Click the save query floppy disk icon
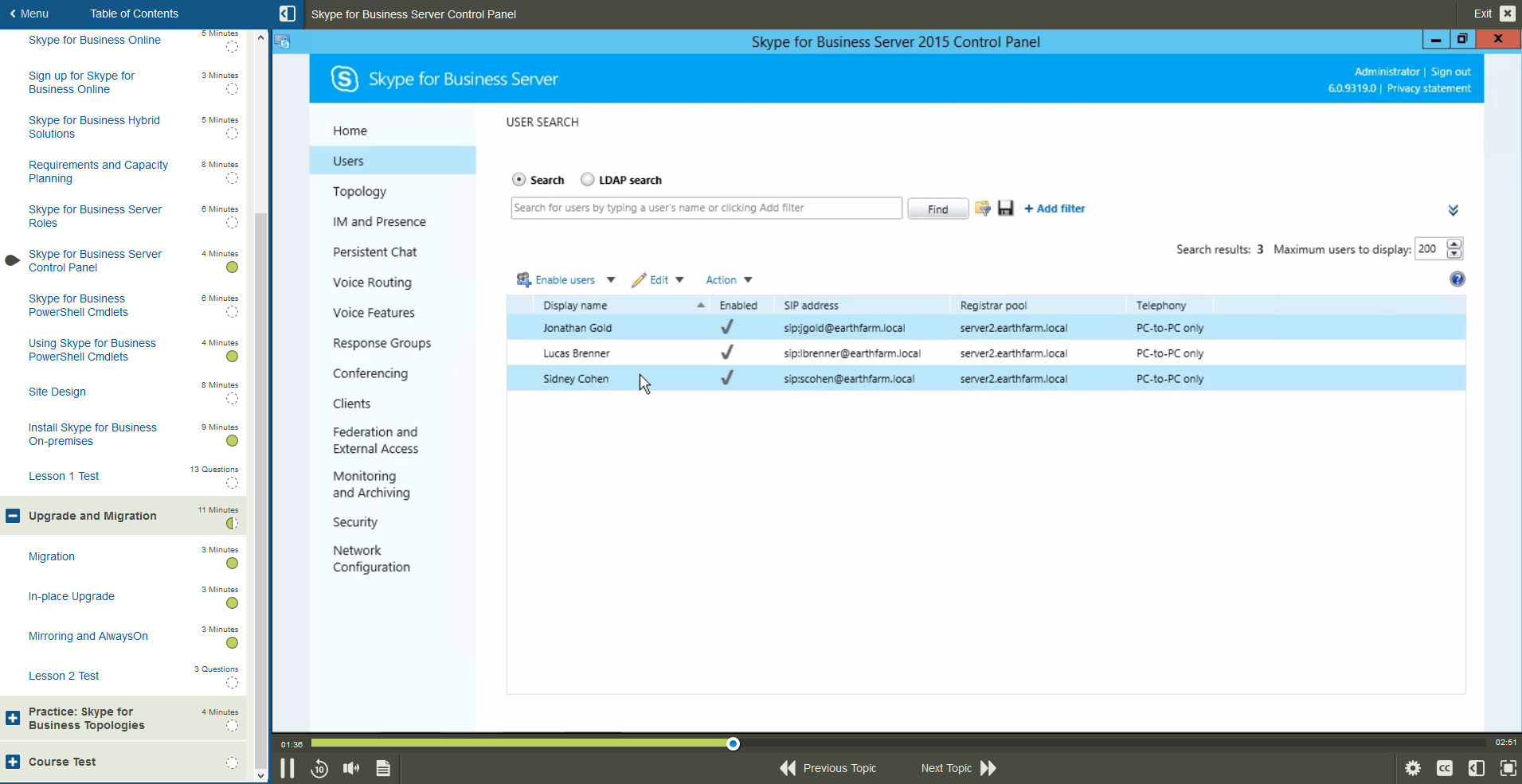Screen dimensions: 1522x784 1006,209
